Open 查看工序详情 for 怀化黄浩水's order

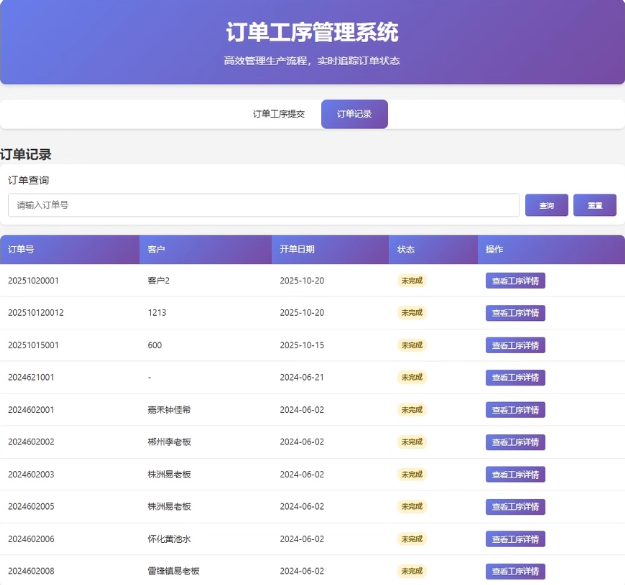(x=515, y=539)
